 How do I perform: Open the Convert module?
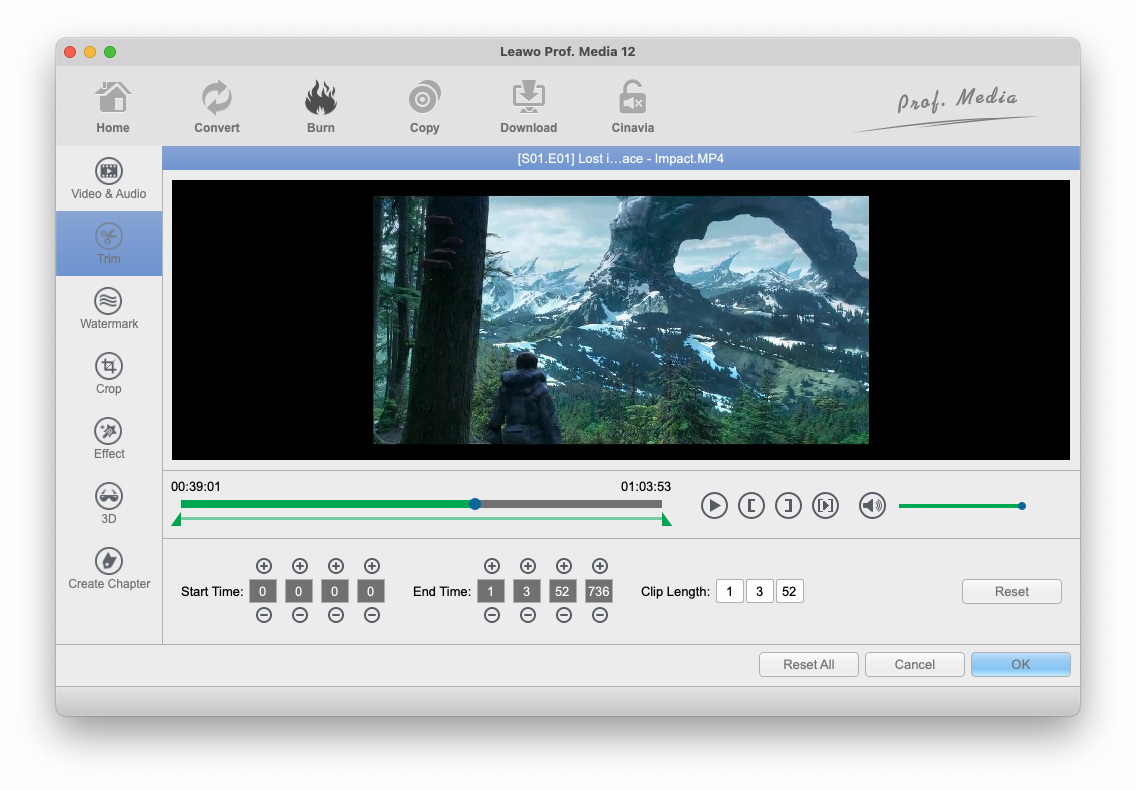217,107
